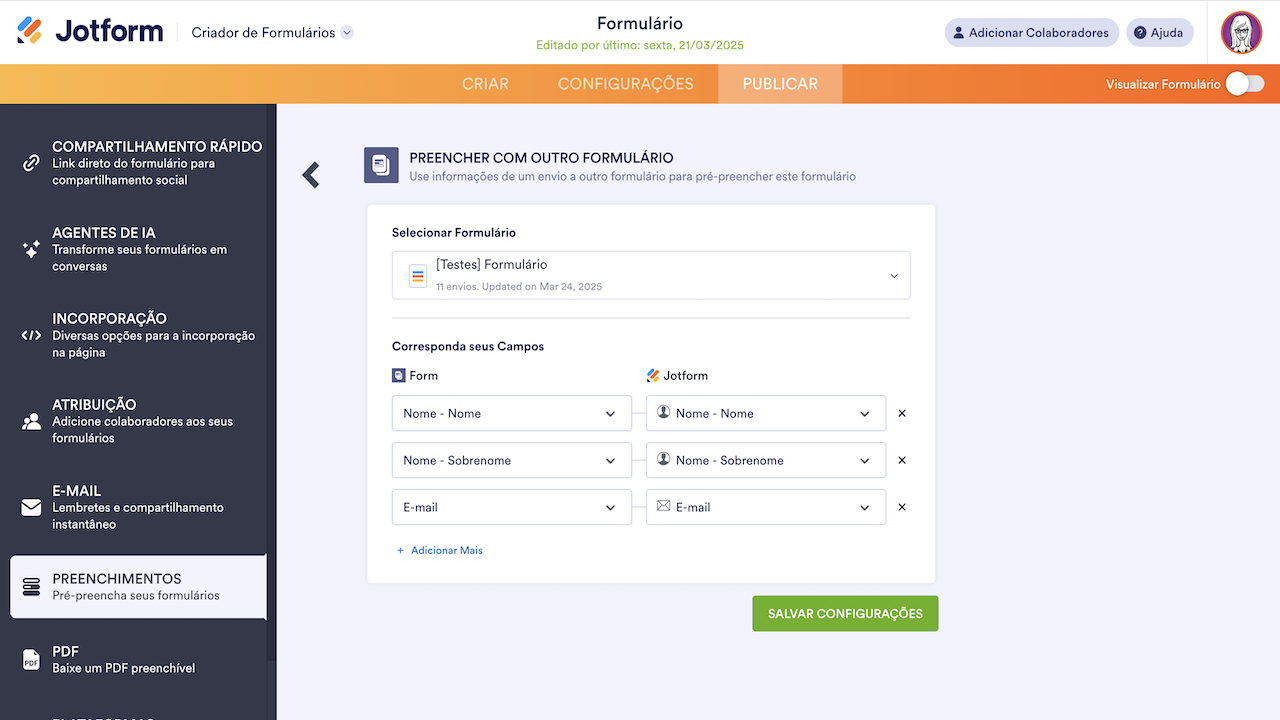Expand Criador de Formulários product menu
This screenshot has height=720, width=1280.
click(347, 33)
